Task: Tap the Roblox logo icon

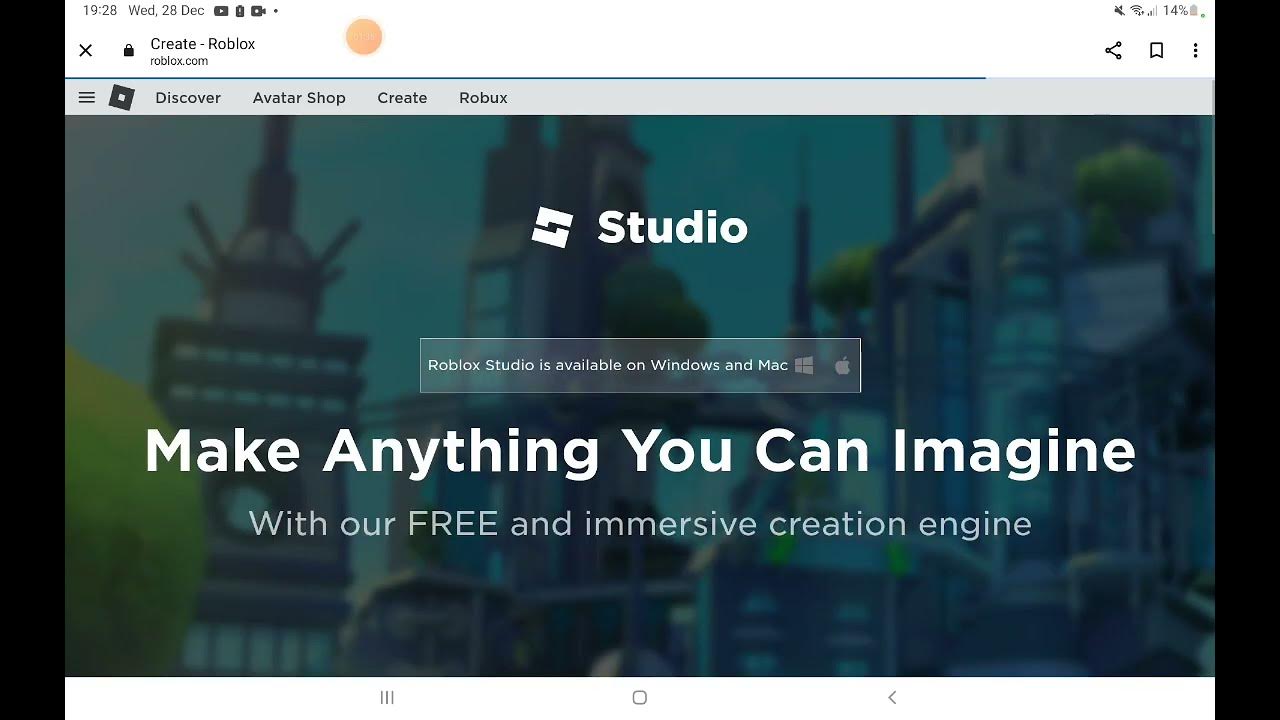Action: (121, 97)
